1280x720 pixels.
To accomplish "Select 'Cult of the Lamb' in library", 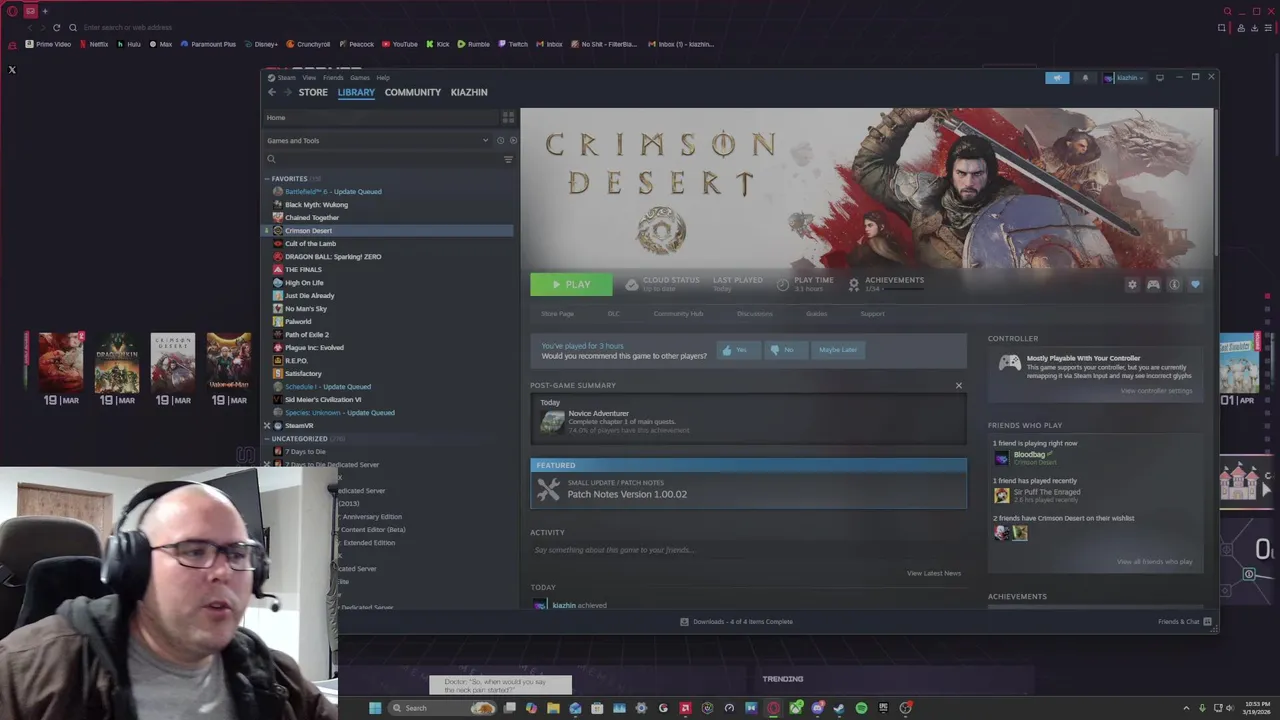I will click(x=310, y=244).
